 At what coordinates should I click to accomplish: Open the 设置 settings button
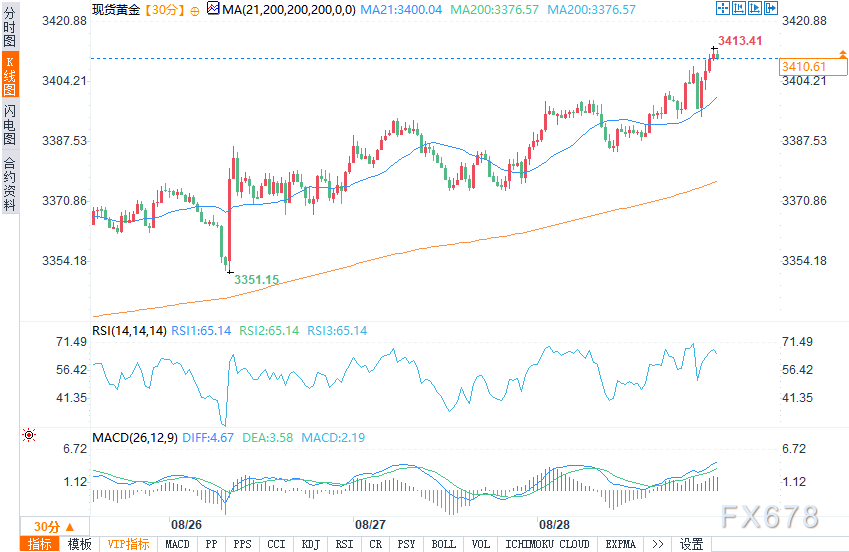coord(692,544)
